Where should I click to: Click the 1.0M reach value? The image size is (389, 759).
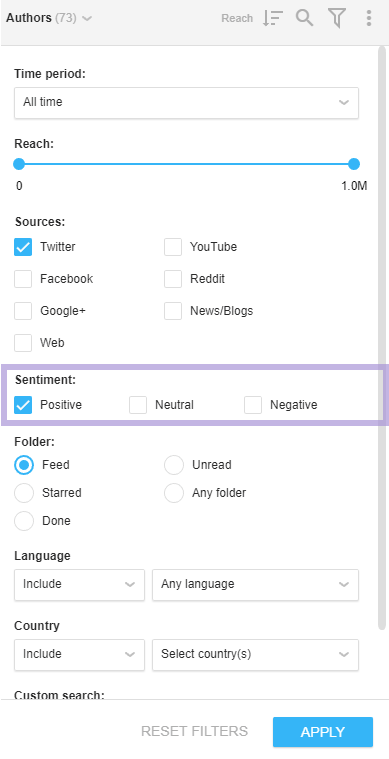coord(355,186)
